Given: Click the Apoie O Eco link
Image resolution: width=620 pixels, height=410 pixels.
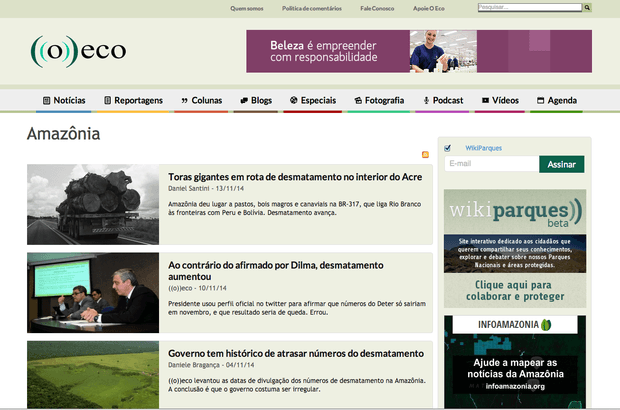Looking at the screenshot, I should 429,8.
